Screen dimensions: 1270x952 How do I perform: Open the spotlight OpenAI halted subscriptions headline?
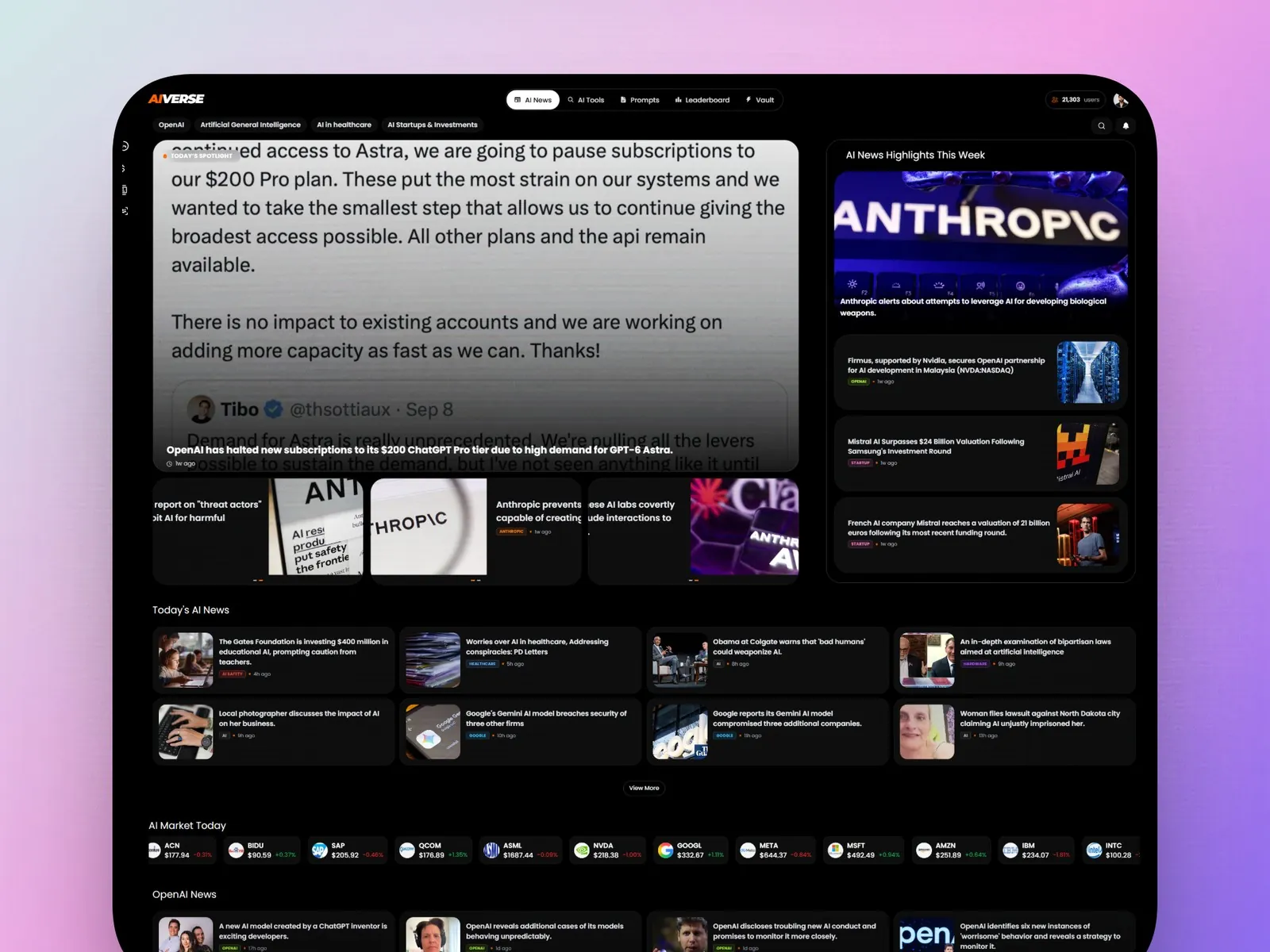tap(419, 450)
